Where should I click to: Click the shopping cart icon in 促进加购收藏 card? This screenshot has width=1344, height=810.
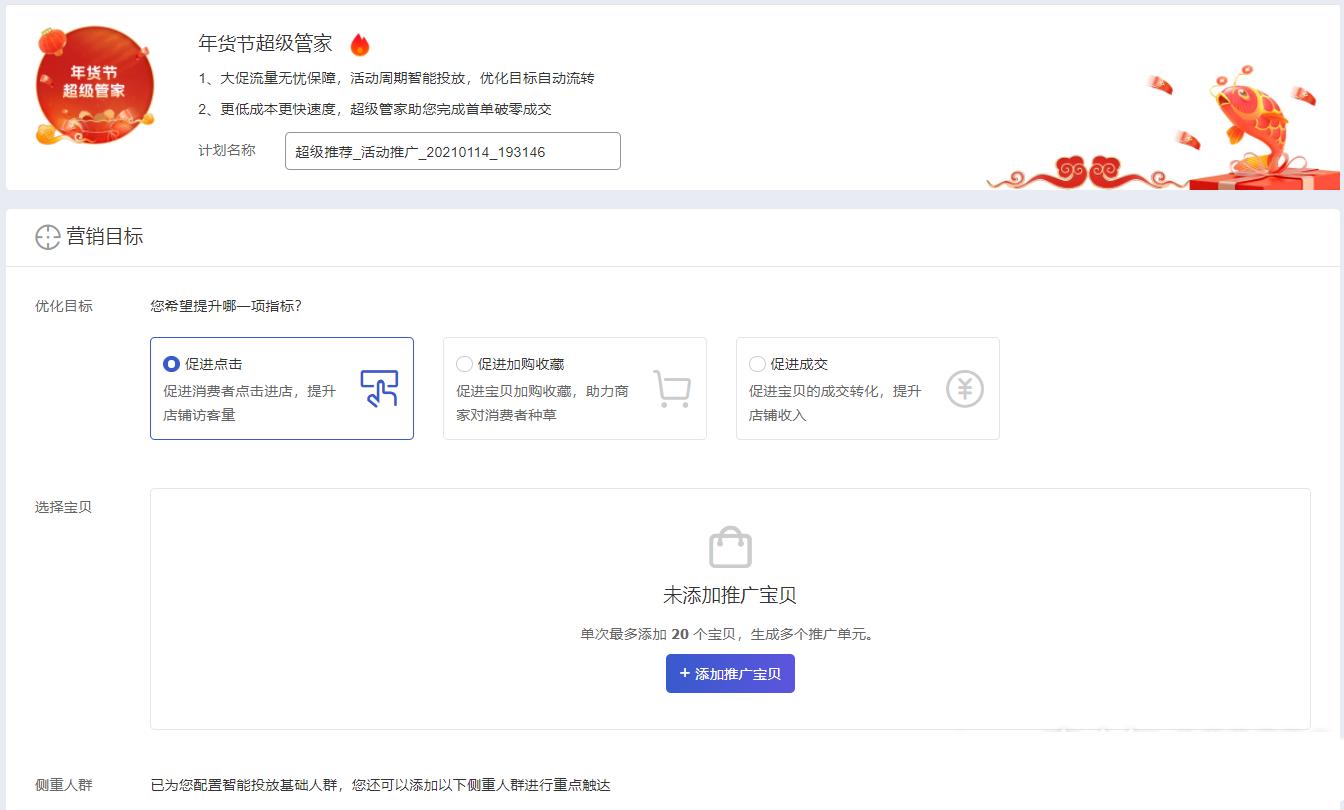(x=672, y=390)
